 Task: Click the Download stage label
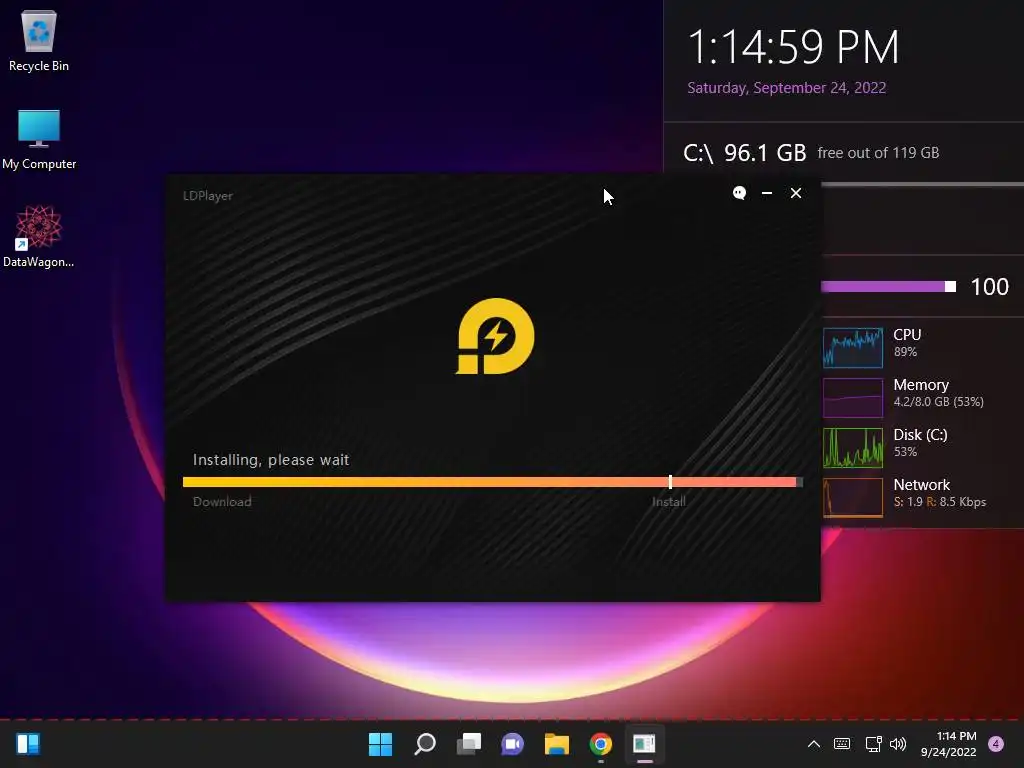(x=222, y=502)
